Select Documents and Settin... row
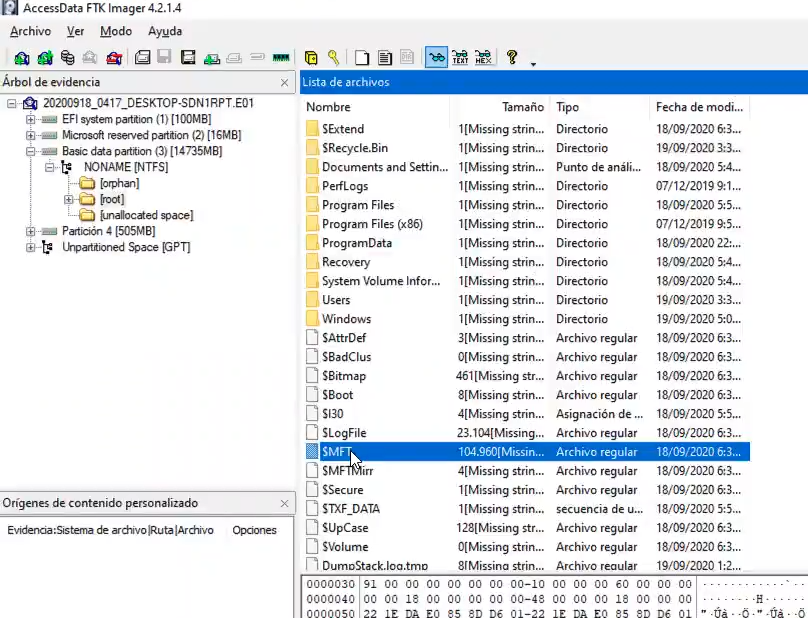The width and height of the screenshot is (808, 618). point(526,167)
